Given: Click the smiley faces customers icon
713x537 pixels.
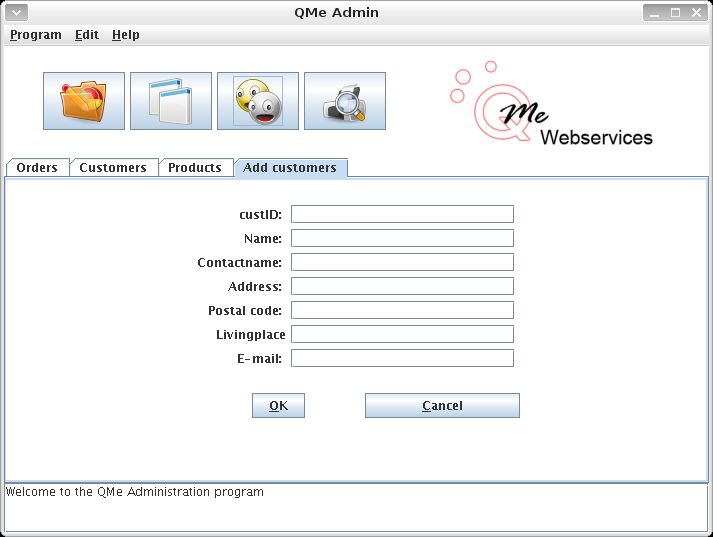Looking at the screenshot, I should click(x=258, y=101).
